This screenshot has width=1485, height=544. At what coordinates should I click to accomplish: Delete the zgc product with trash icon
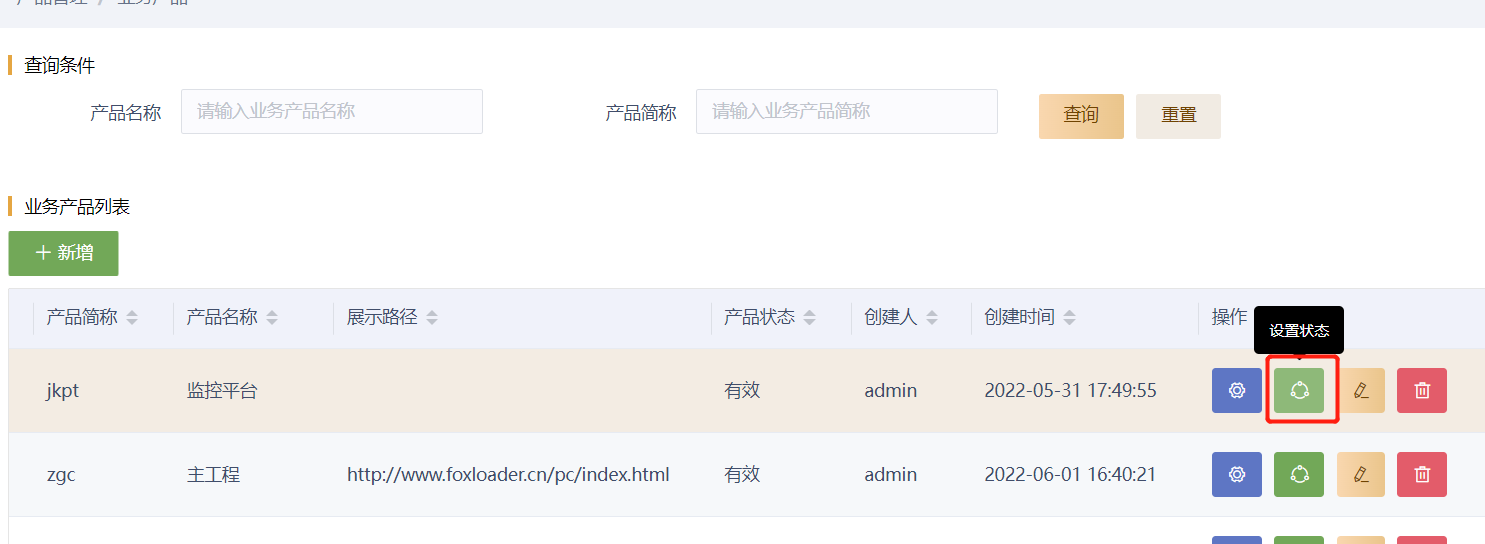(1422, 475)
